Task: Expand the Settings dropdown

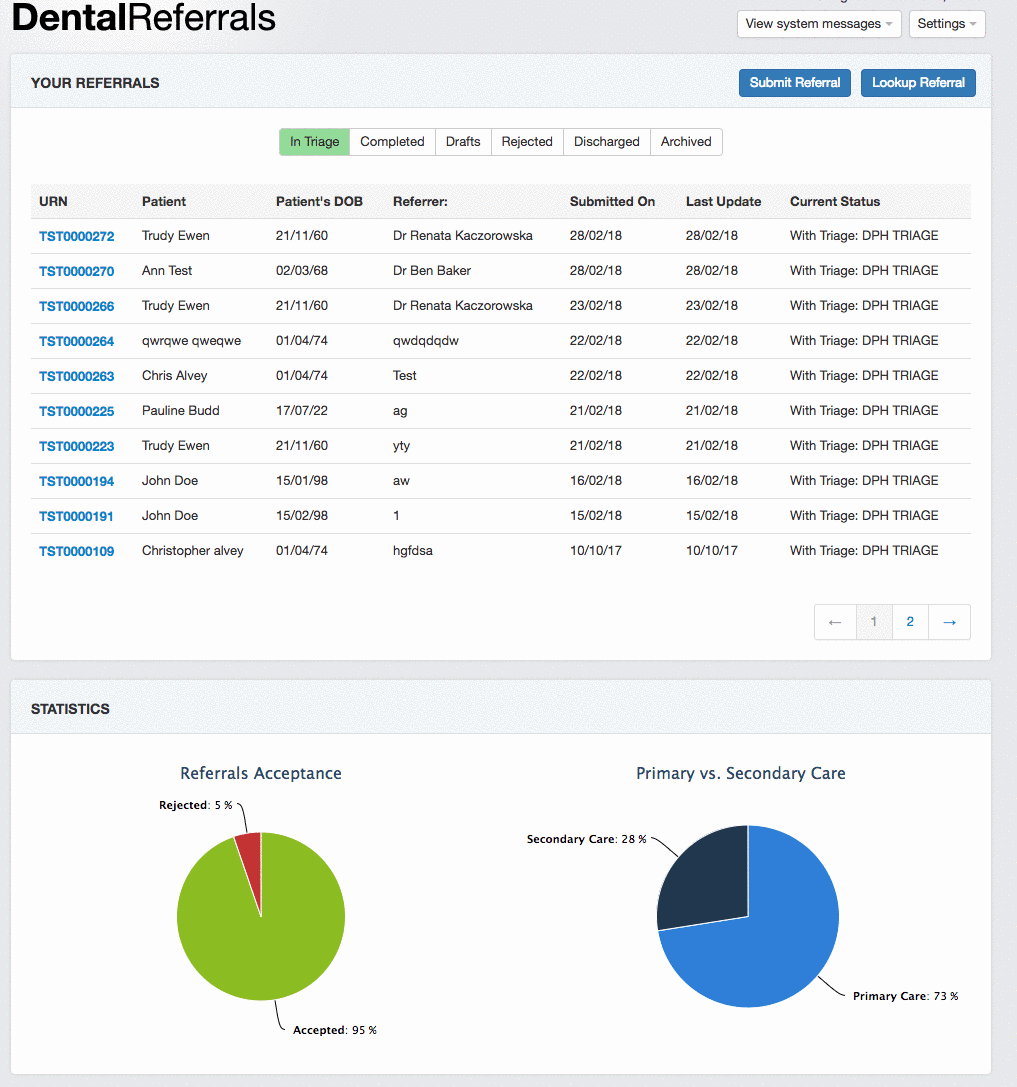Action: [946, 24]
